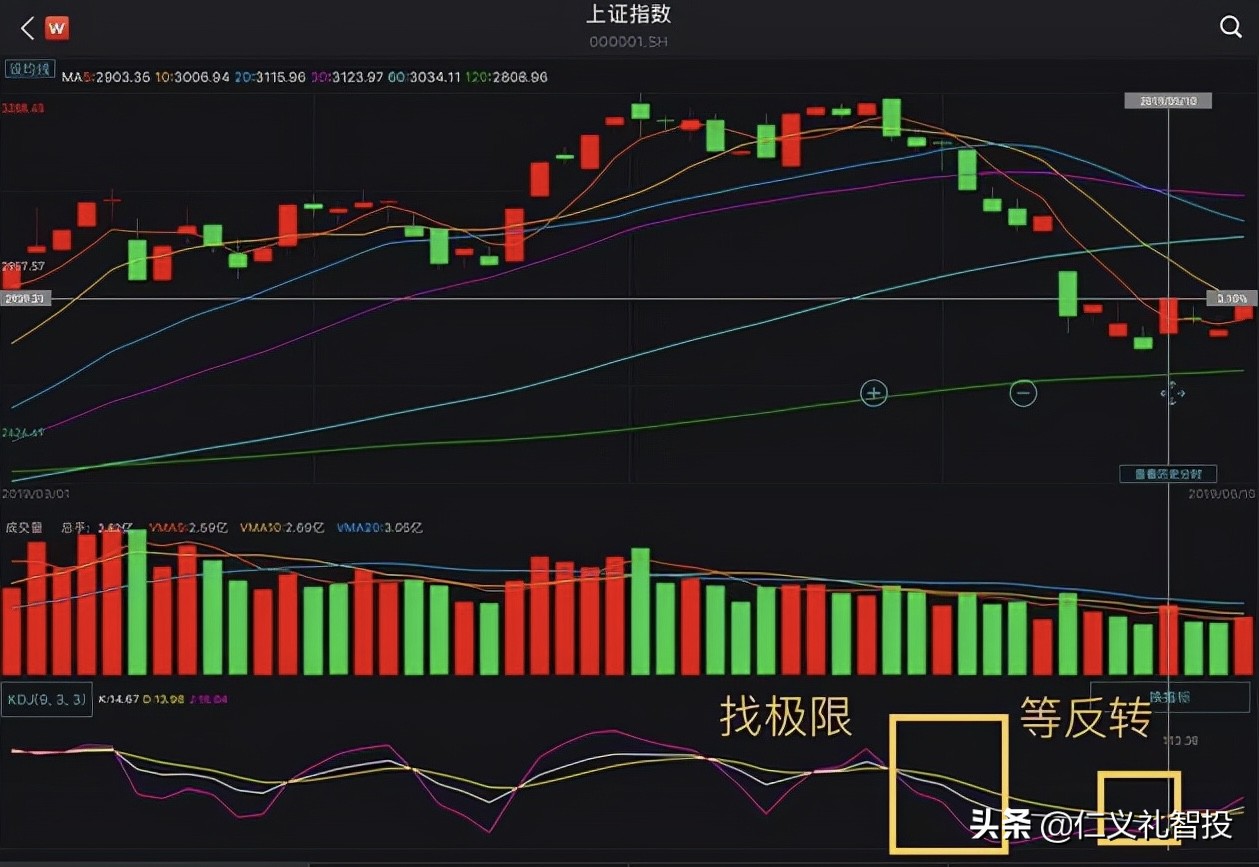Image resolution: width=1259 pixels, height=867 pixels.
Task: Expand the KDJ(9,3,3) indicator selector
Action: click(45, 700)
